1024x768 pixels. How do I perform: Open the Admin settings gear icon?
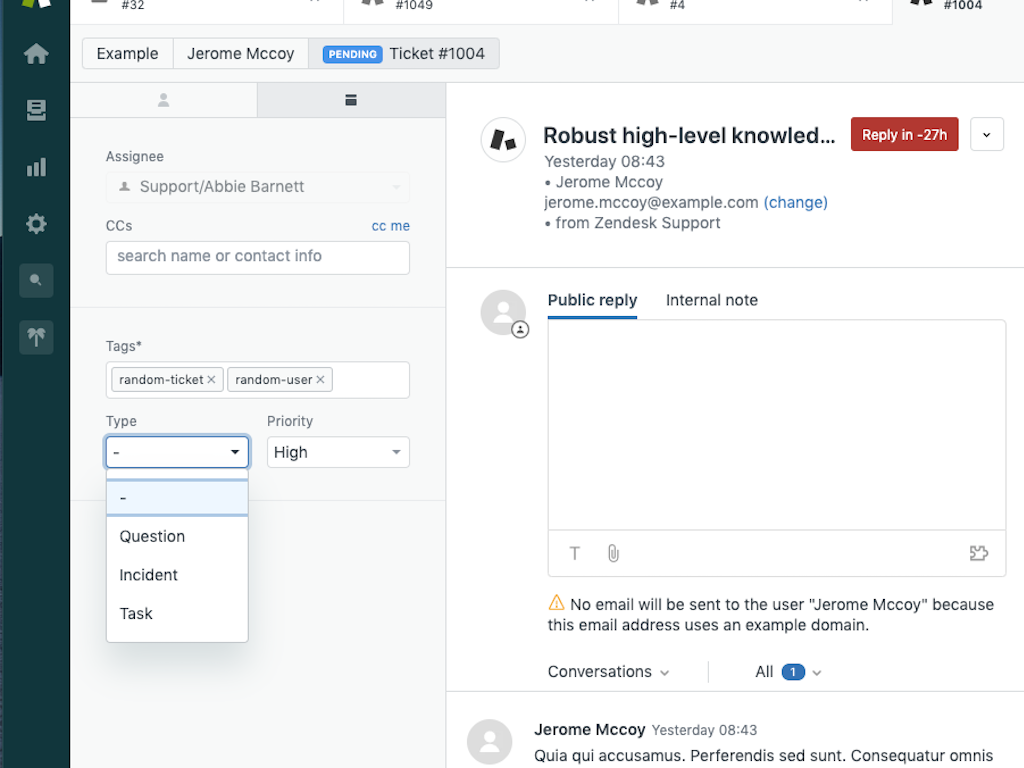pos(36,223)
